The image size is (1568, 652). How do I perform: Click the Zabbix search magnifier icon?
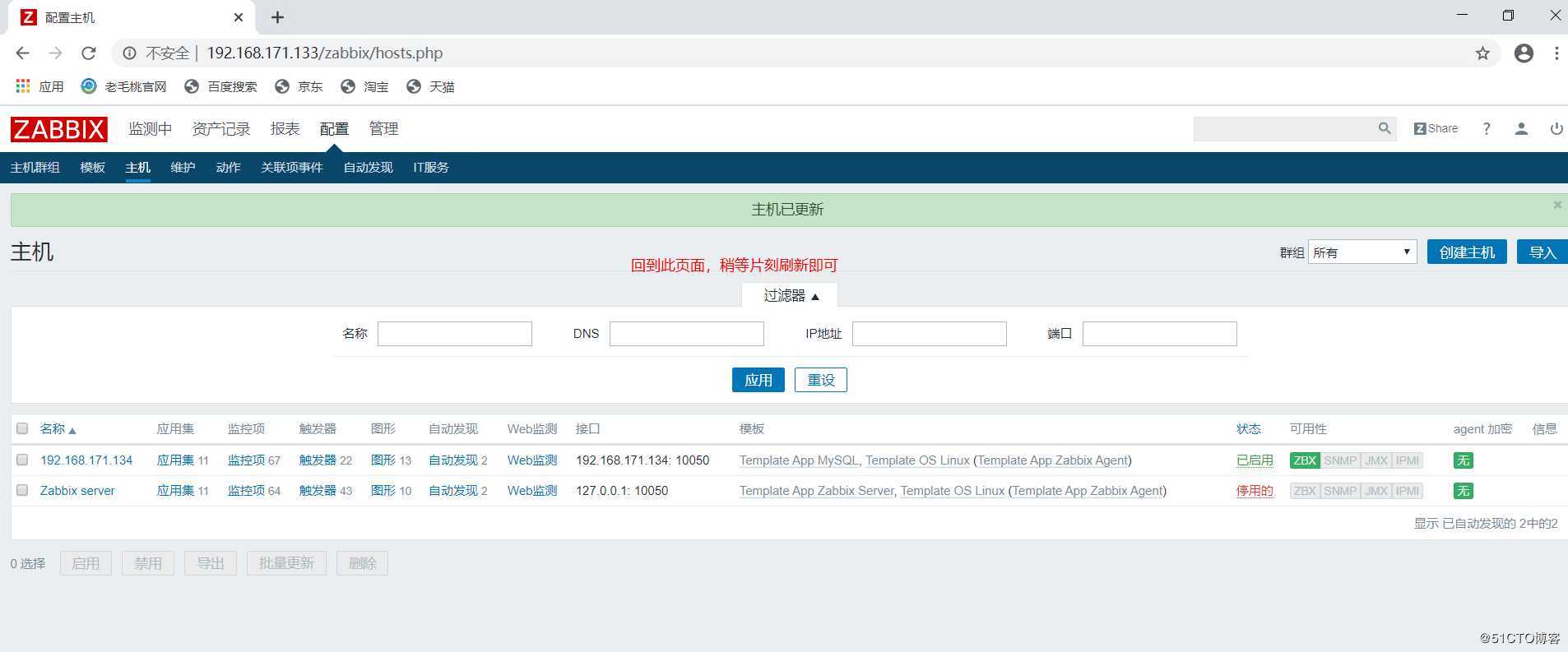pos(1385,128)
